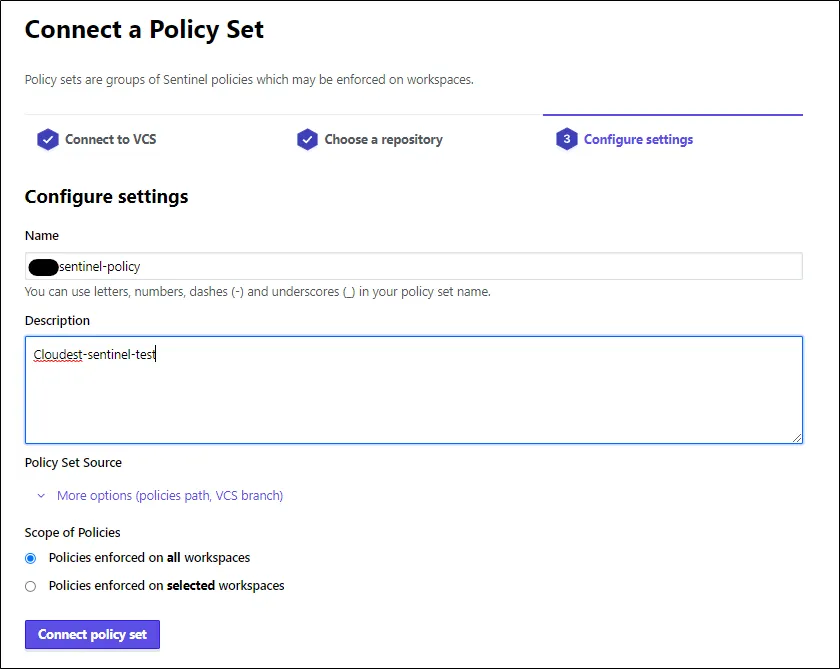The image size is (840, 669).
Task: Focus the Description text area
Action: coord(413,400)
